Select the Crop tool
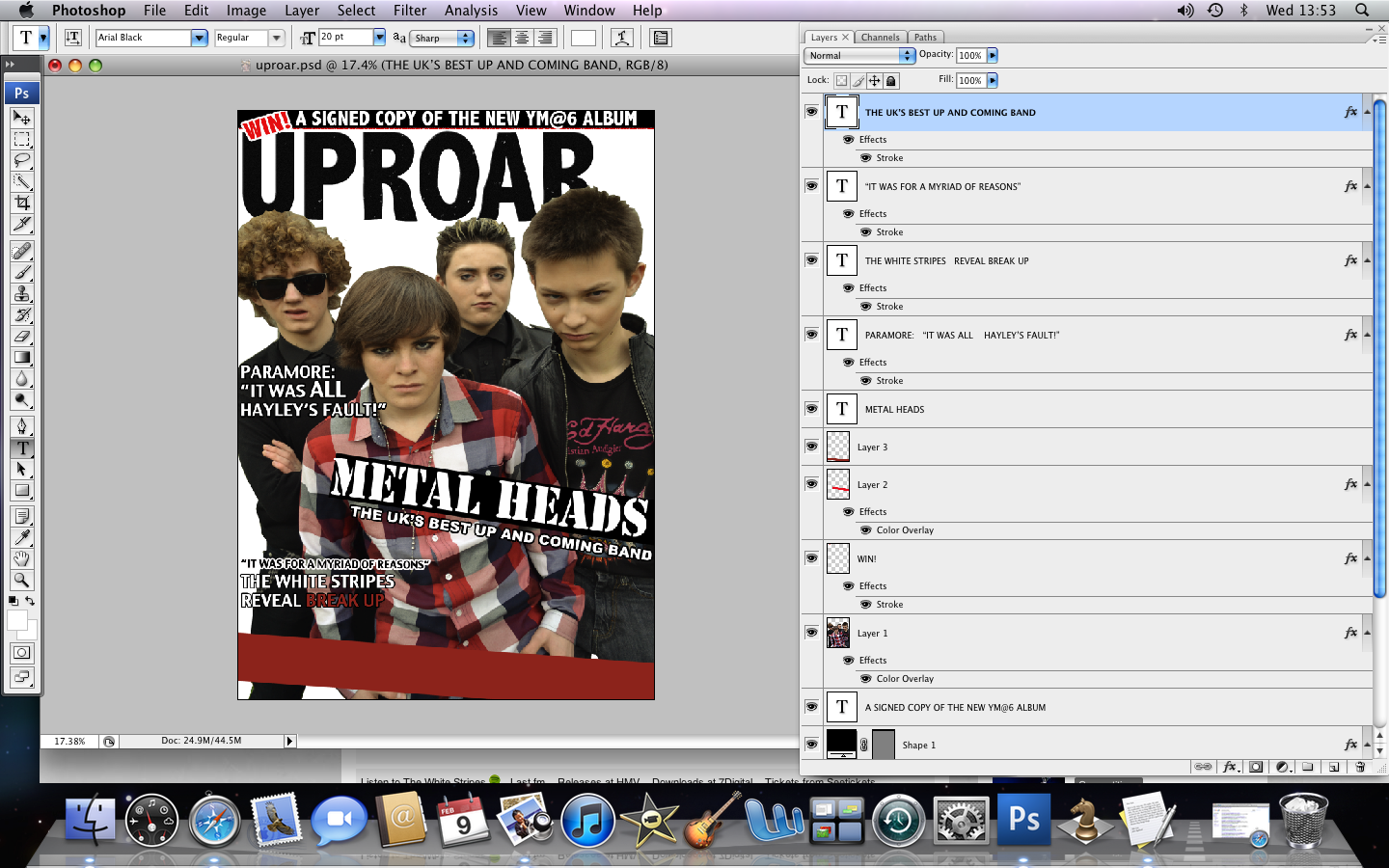The height and width of the screenshot is (868, 1389). coord(22,203)
